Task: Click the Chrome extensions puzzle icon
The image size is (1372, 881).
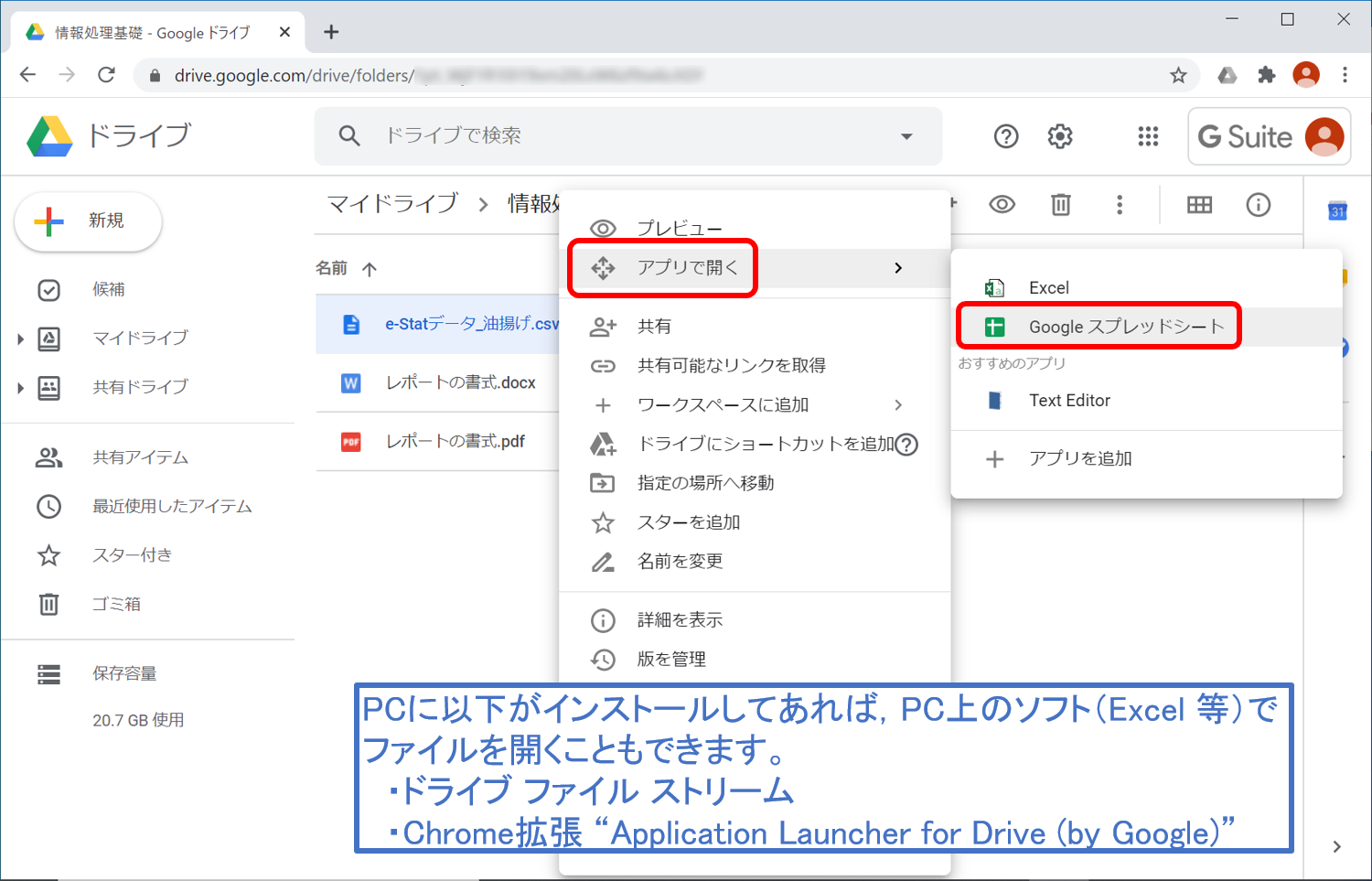Action: 1267,75
